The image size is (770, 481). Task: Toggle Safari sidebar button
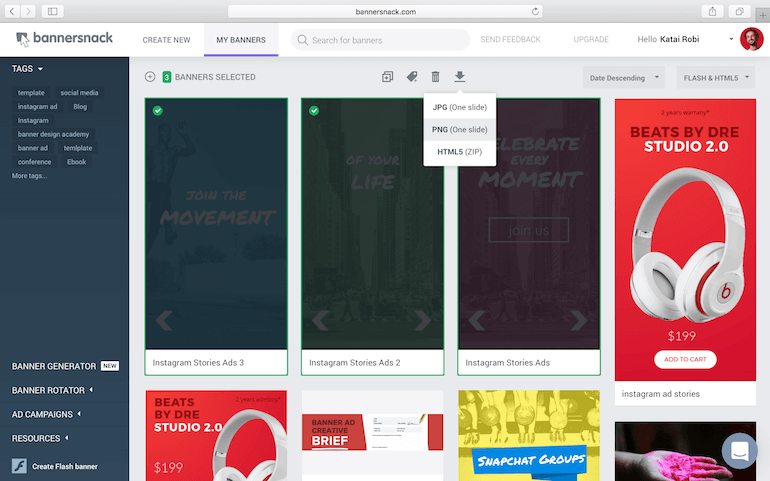[53, 11]
